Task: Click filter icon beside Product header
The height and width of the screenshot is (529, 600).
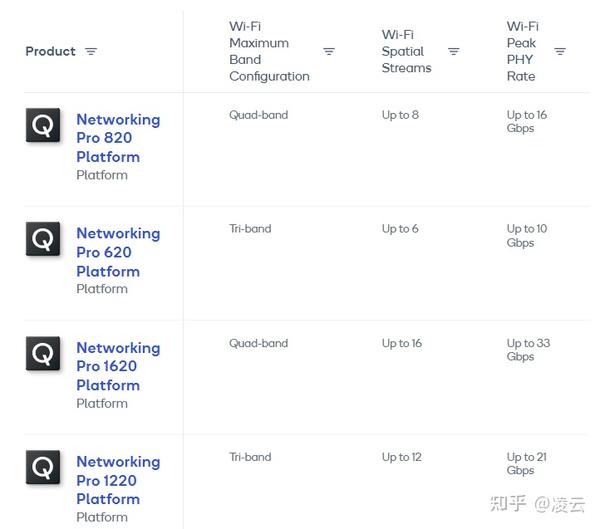Action: click(x=91, y=51)
